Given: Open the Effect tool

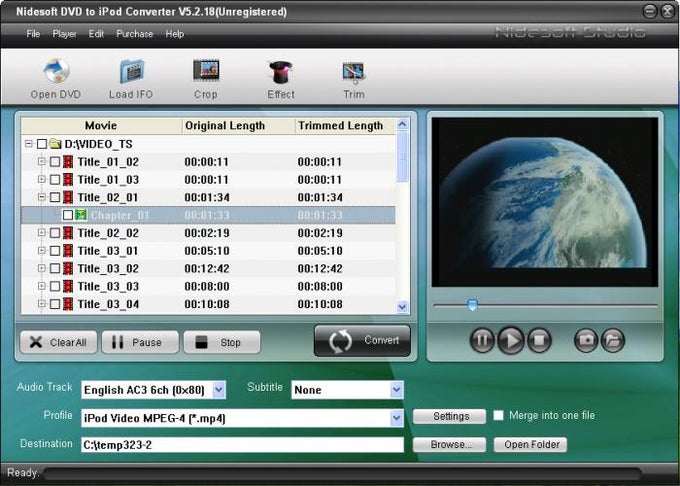Looking at the screenshot, I should coord(281,78).
